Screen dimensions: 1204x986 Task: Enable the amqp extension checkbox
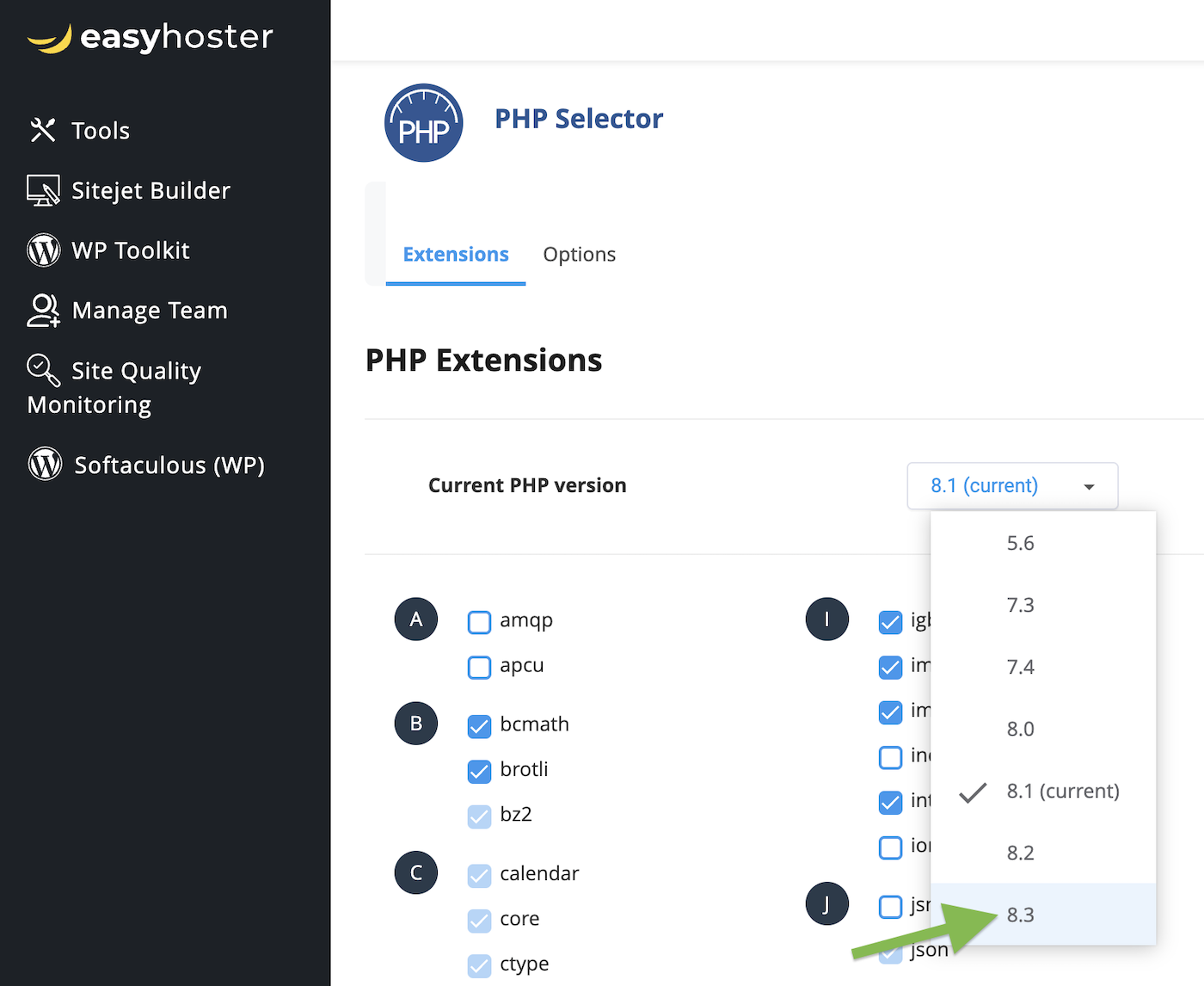tap(479, 622)
